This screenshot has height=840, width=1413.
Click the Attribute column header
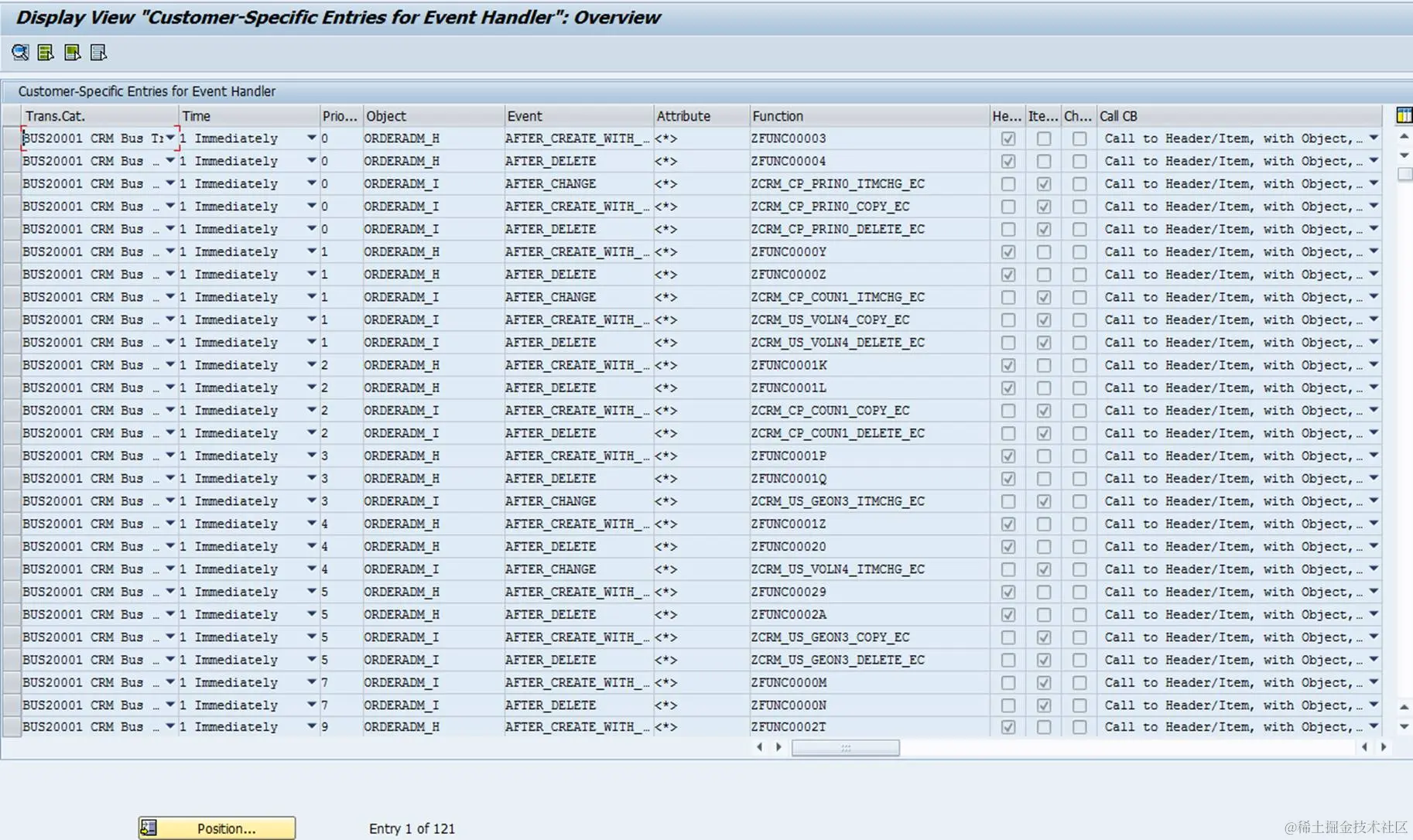point(701,116)
